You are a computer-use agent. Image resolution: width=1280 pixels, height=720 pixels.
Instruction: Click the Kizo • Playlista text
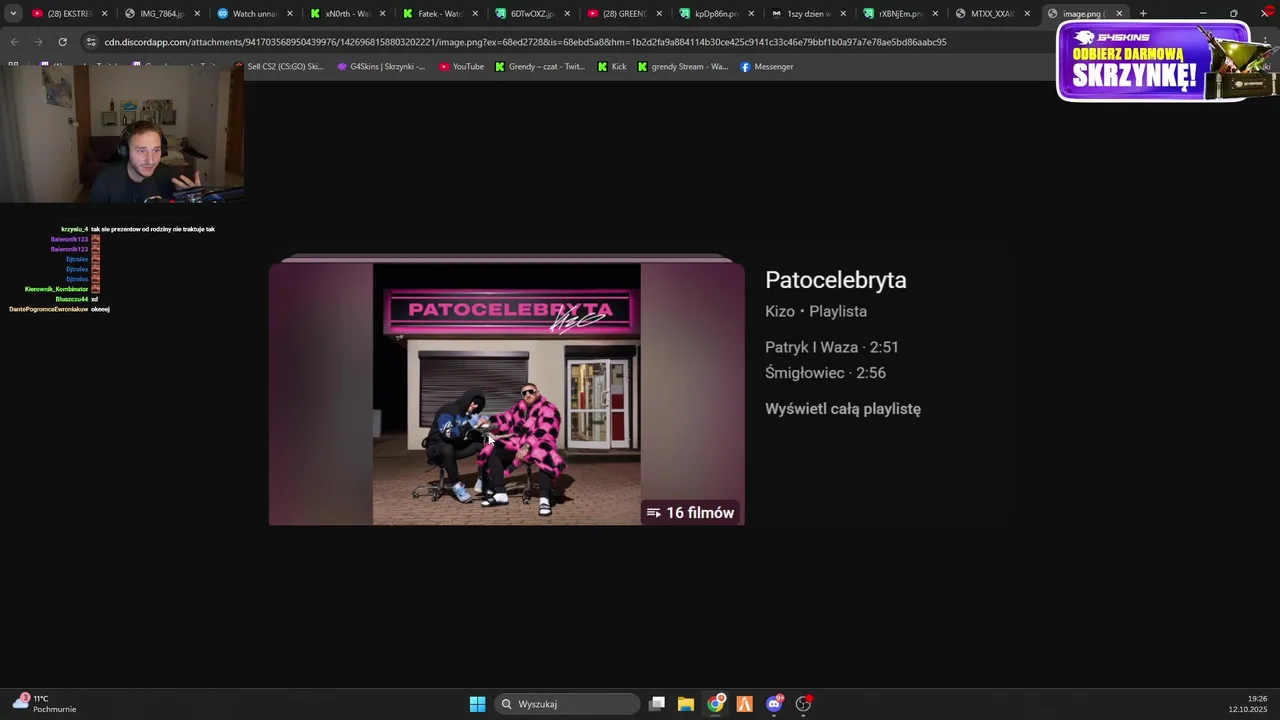coord(816,311)
